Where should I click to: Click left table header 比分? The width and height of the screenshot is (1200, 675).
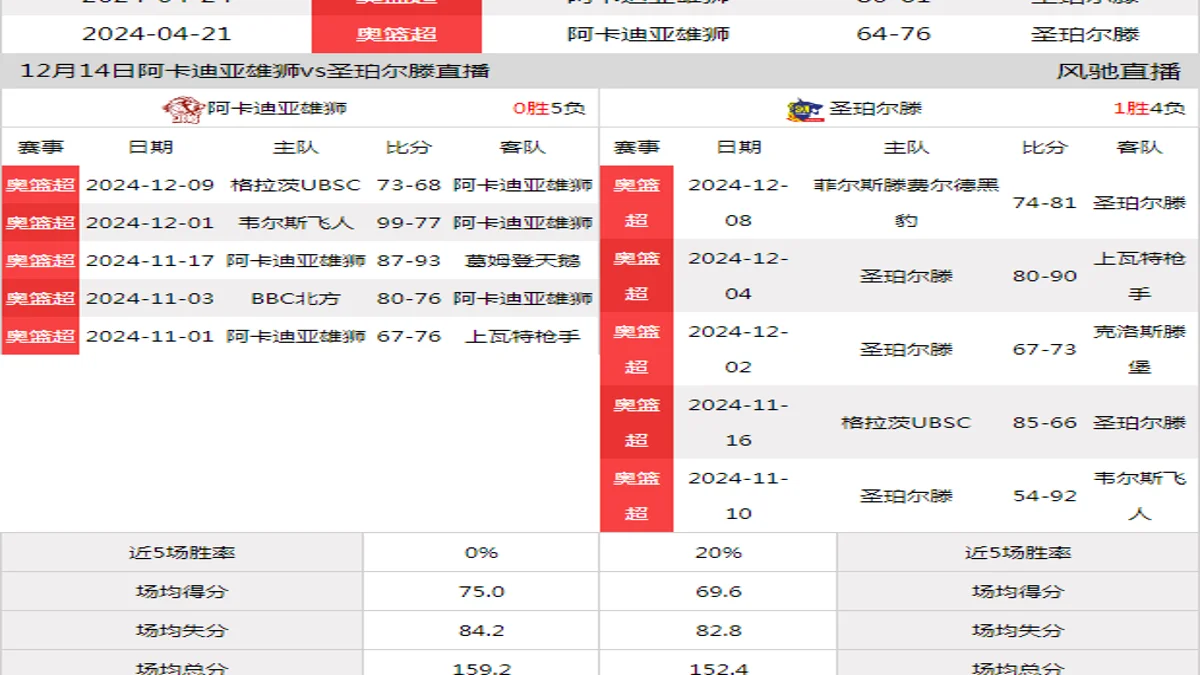click(408, 147)
